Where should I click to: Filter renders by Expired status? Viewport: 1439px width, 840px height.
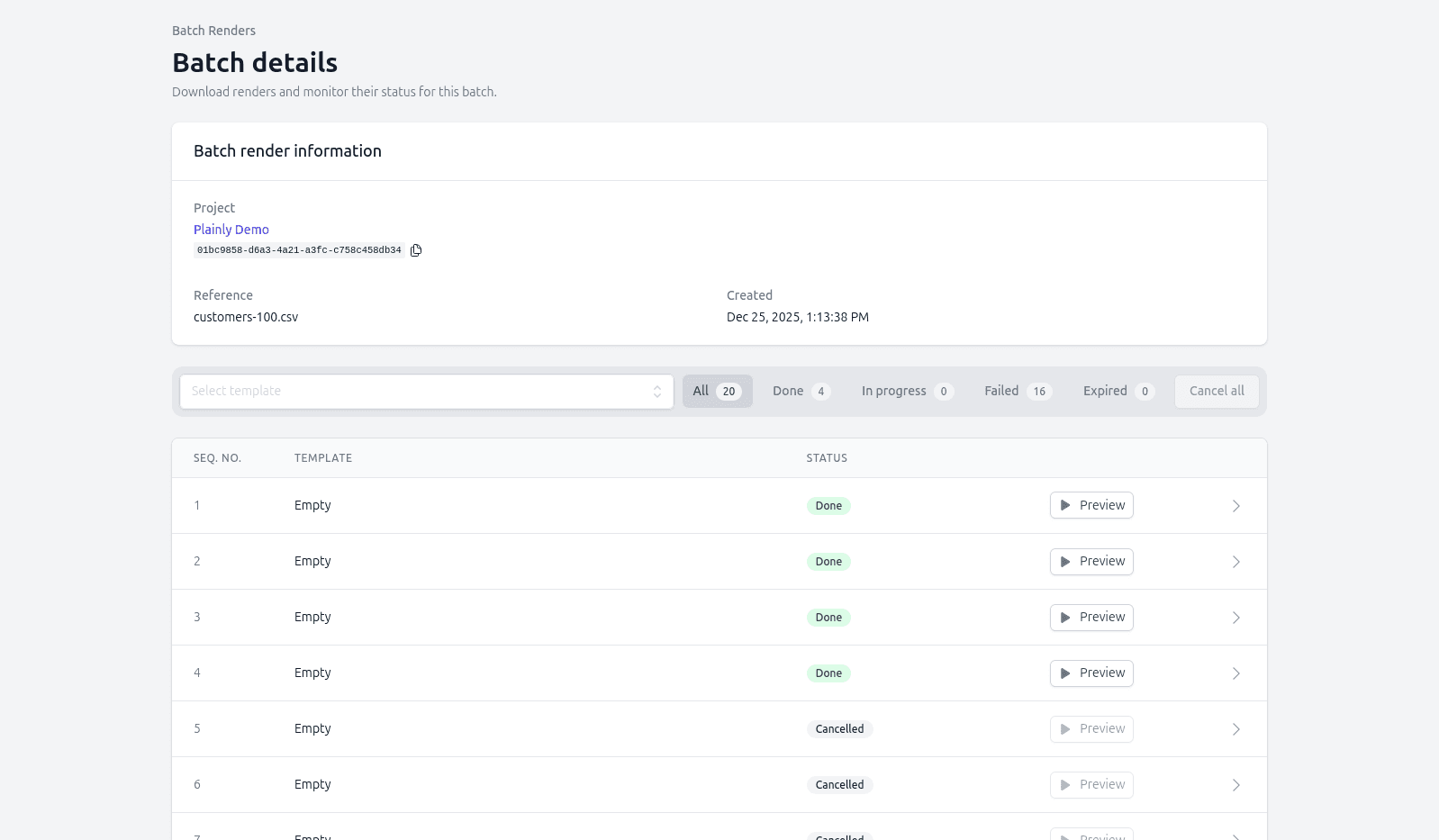(x=1118, y=391)
